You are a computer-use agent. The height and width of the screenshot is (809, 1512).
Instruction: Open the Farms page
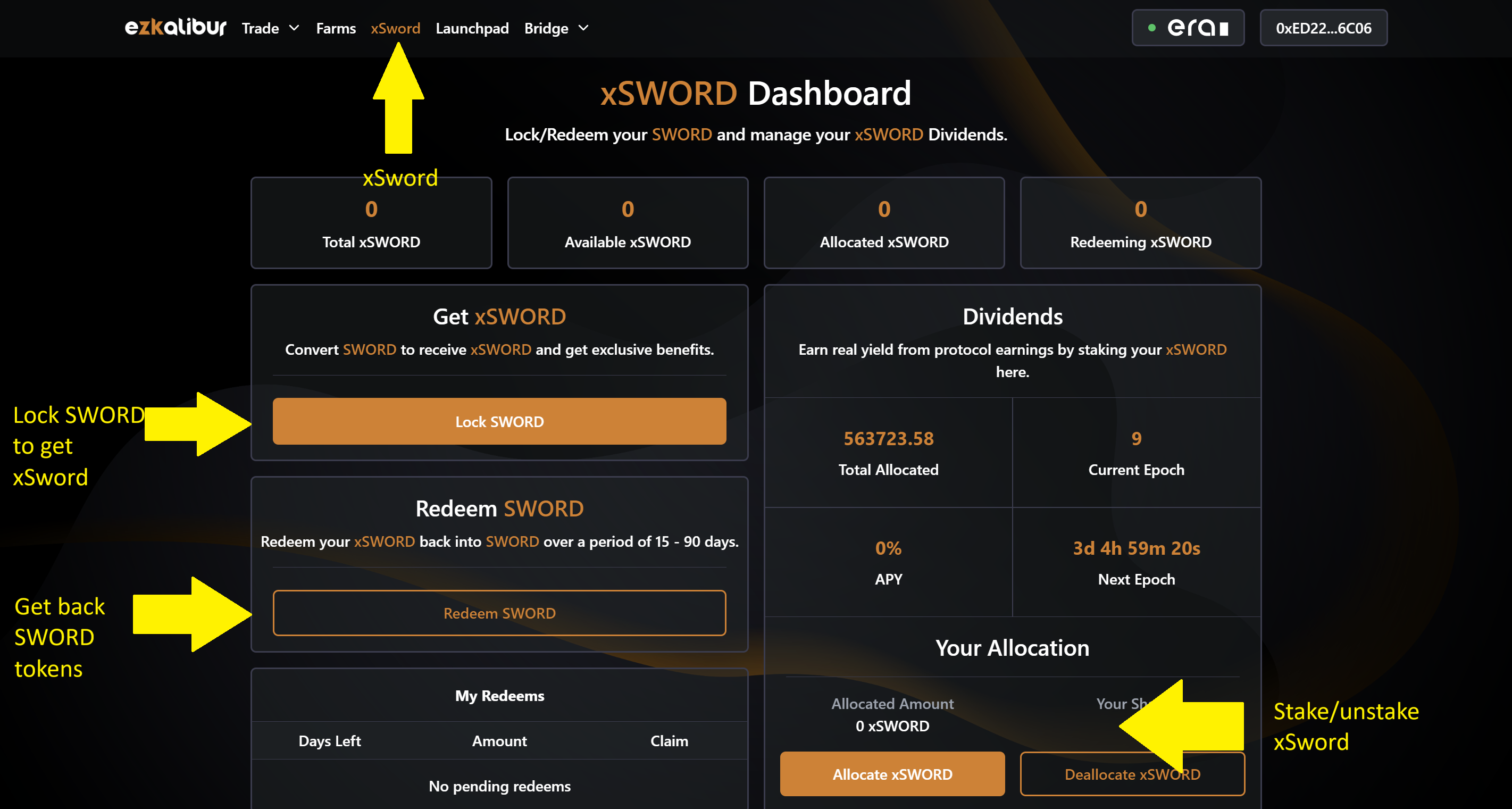336,28
